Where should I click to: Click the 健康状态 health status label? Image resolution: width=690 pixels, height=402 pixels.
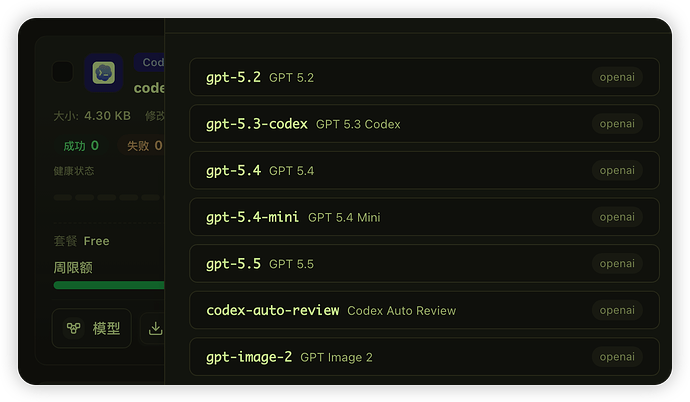click(74, 171)
